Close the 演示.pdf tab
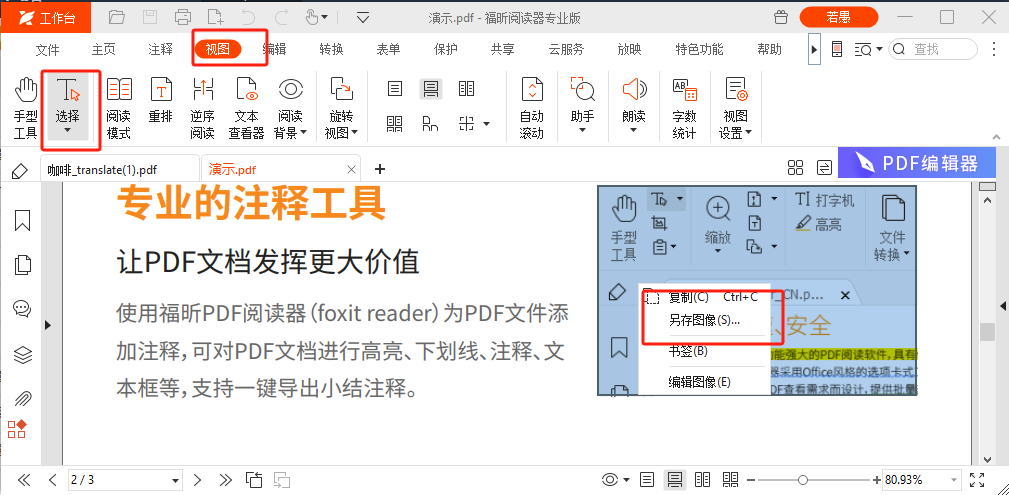 [x=351, y=170]
